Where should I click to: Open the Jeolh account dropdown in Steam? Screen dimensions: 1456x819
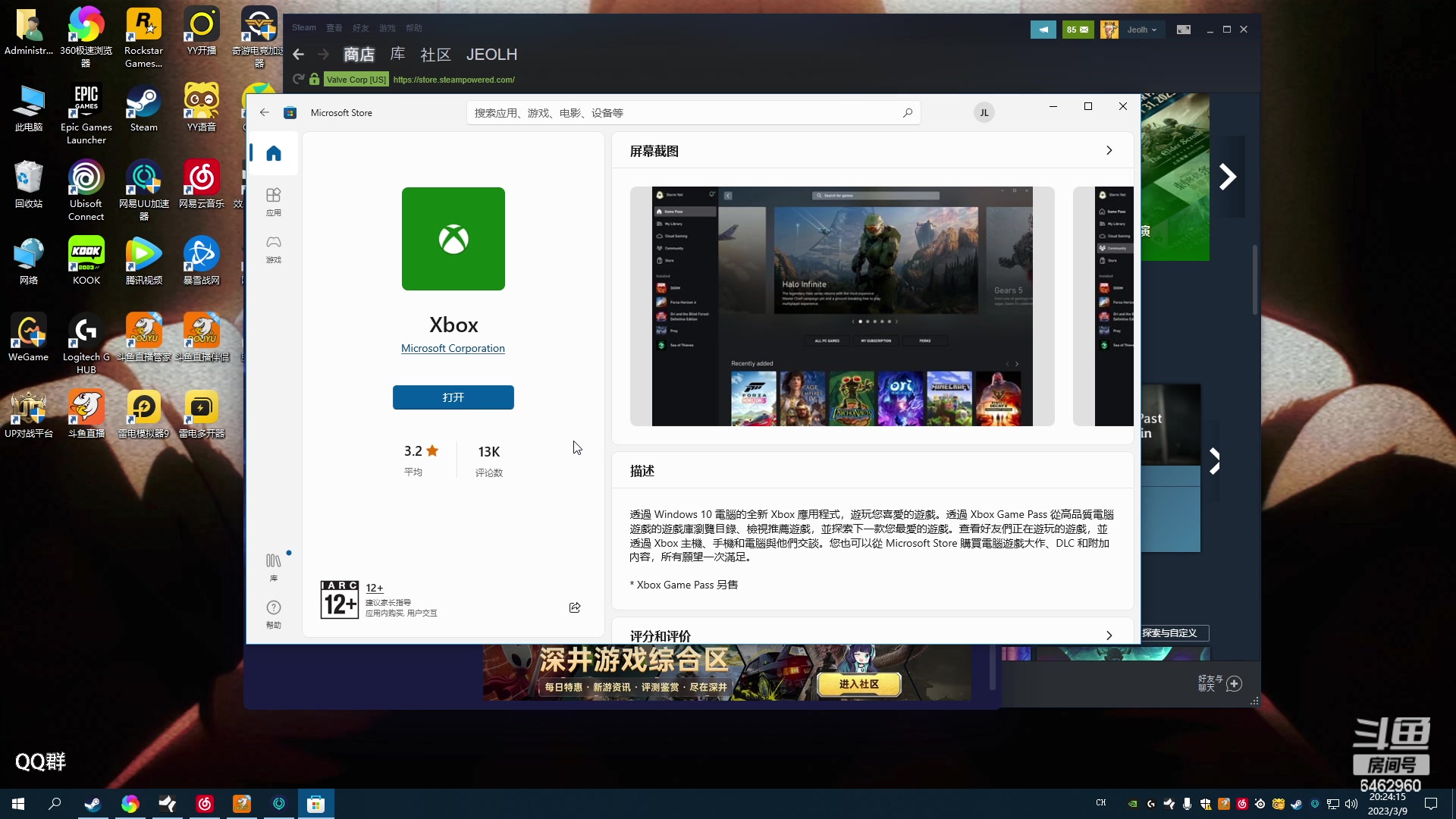[1142, 29]
